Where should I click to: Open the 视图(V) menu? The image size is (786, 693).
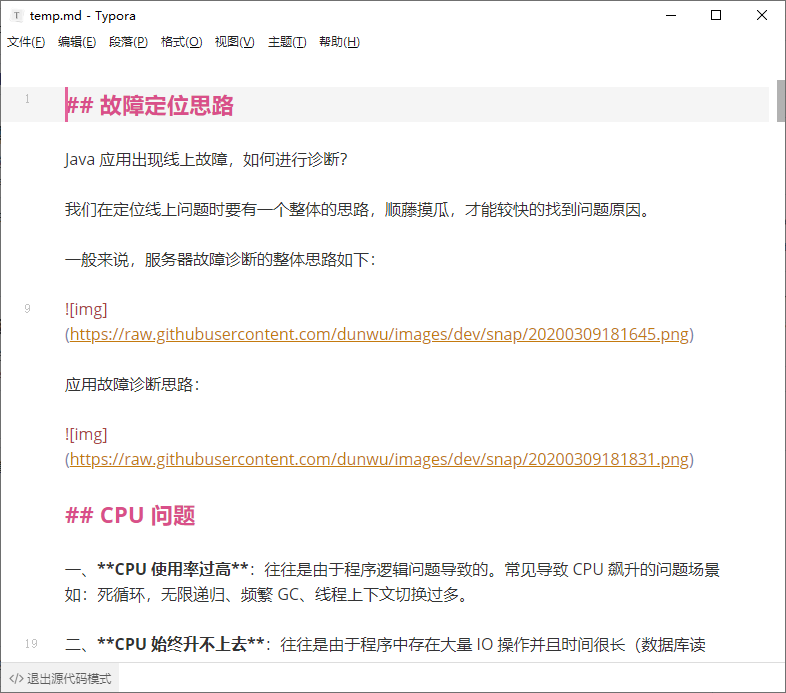point(235,42)
